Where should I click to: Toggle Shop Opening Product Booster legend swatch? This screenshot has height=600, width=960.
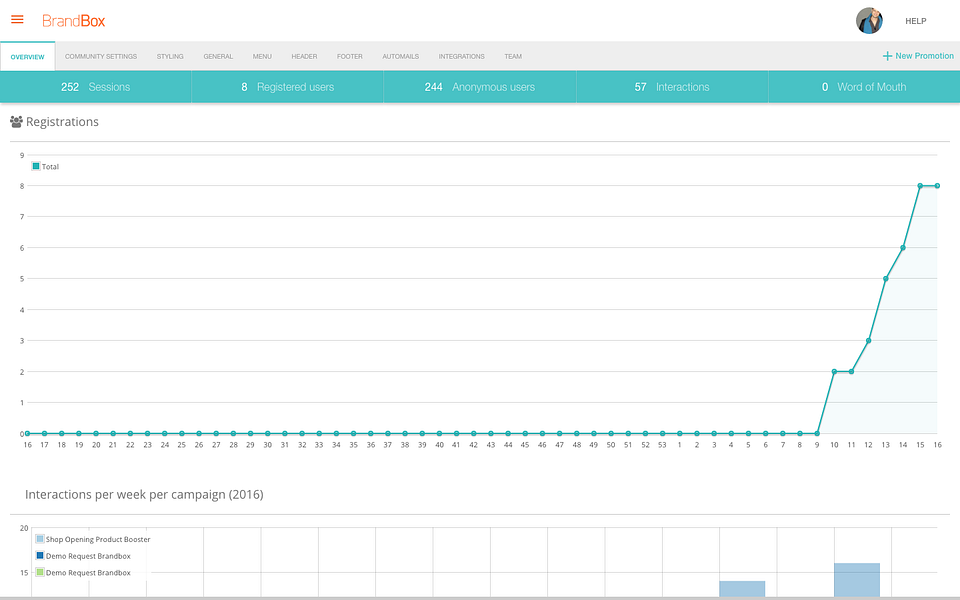40,539
